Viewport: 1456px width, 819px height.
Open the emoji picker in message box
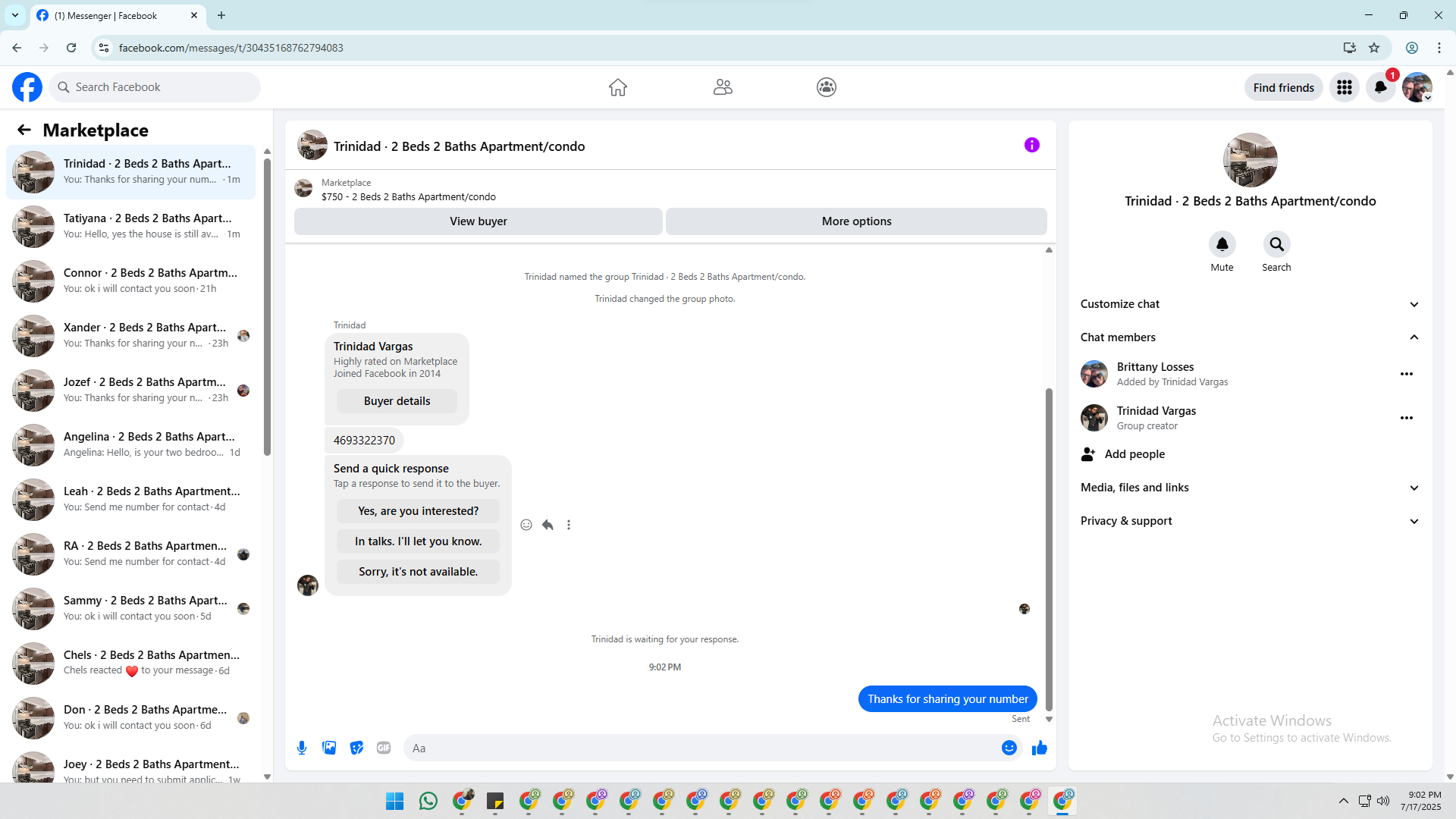1009,748
